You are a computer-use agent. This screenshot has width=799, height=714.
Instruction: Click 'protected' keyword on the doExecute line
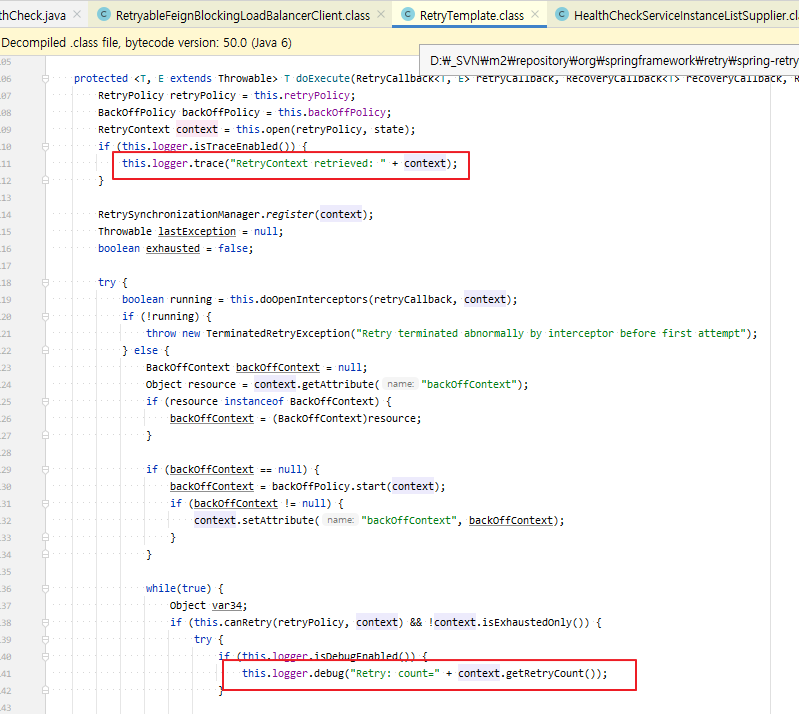101,78
